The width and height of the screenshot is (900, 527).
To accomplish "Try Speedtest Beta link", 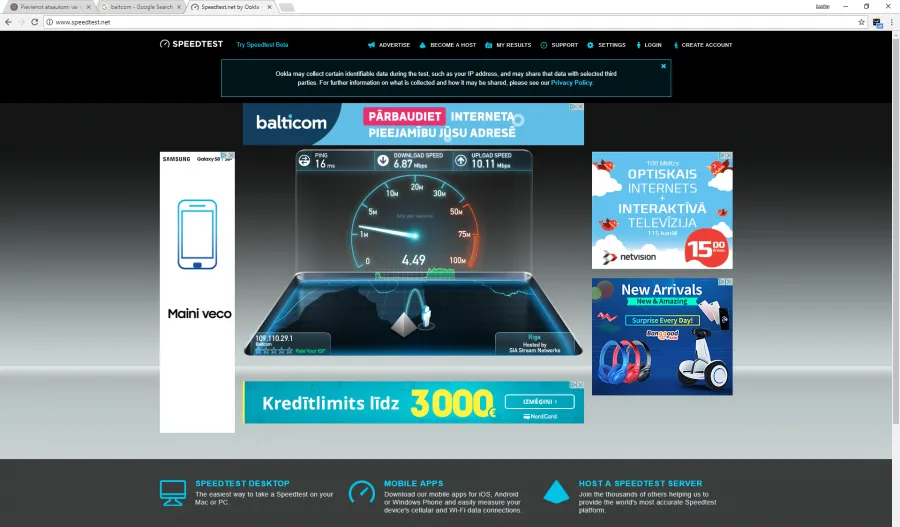I will point(262,44).
